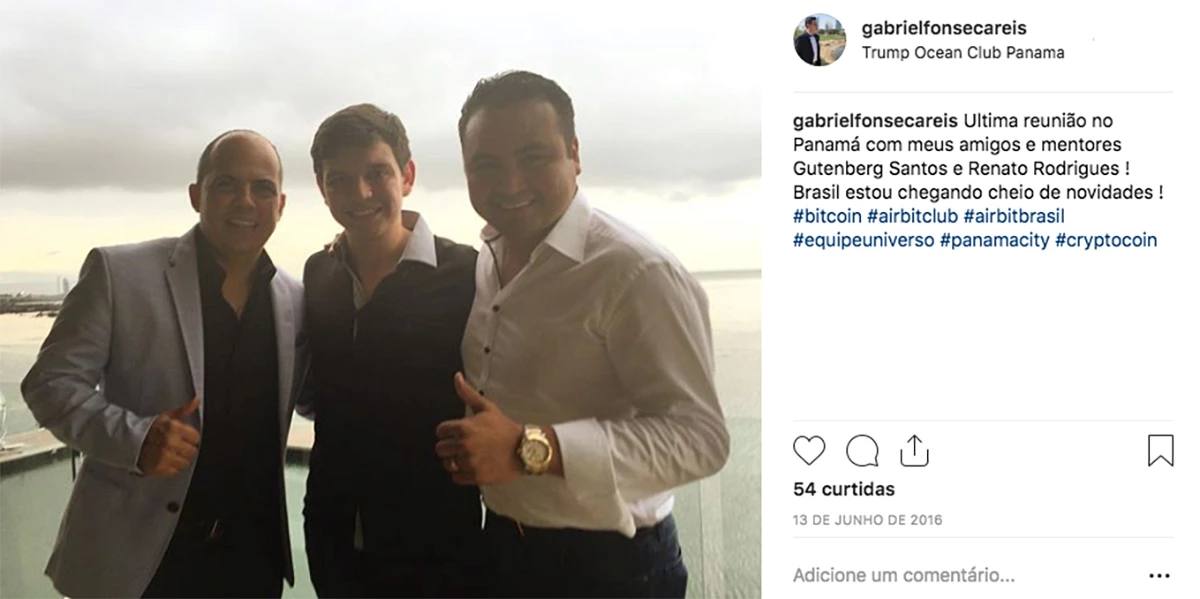
Task: Open the #cryptocoin hashtag
Action: click(x=1106, y=240)
